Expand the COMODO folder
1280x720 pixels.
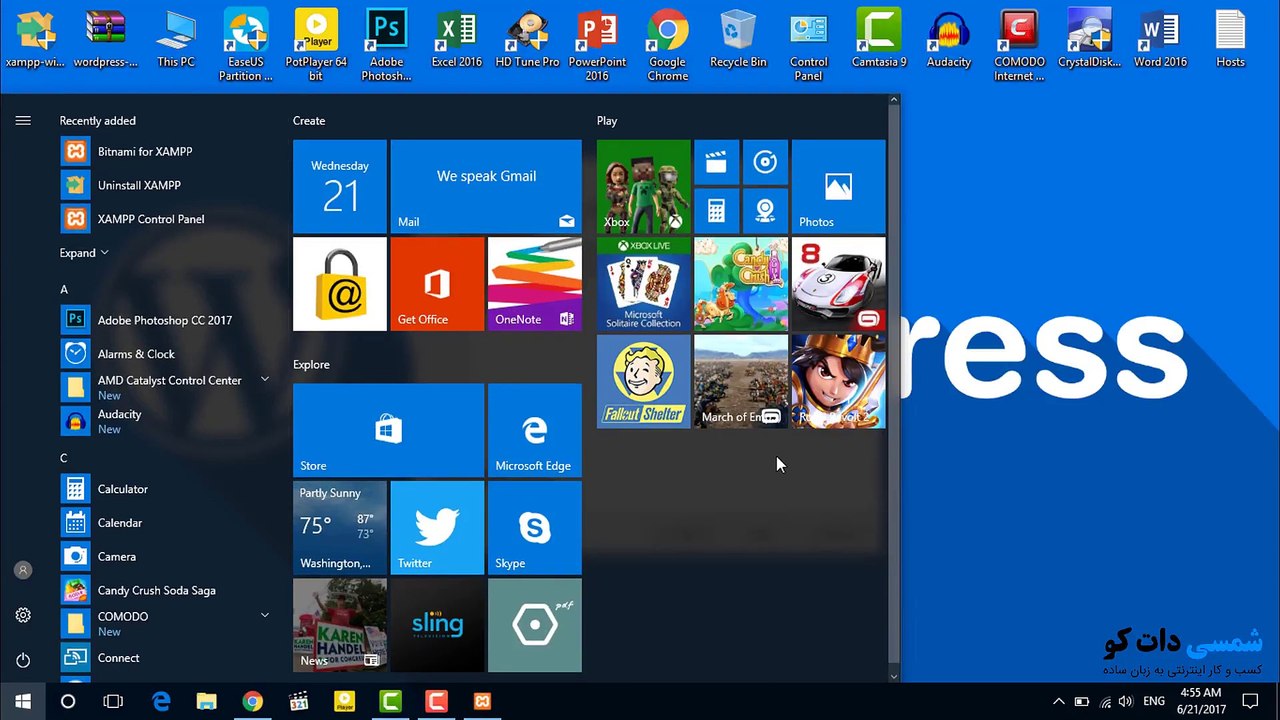(x=265, y=616)
